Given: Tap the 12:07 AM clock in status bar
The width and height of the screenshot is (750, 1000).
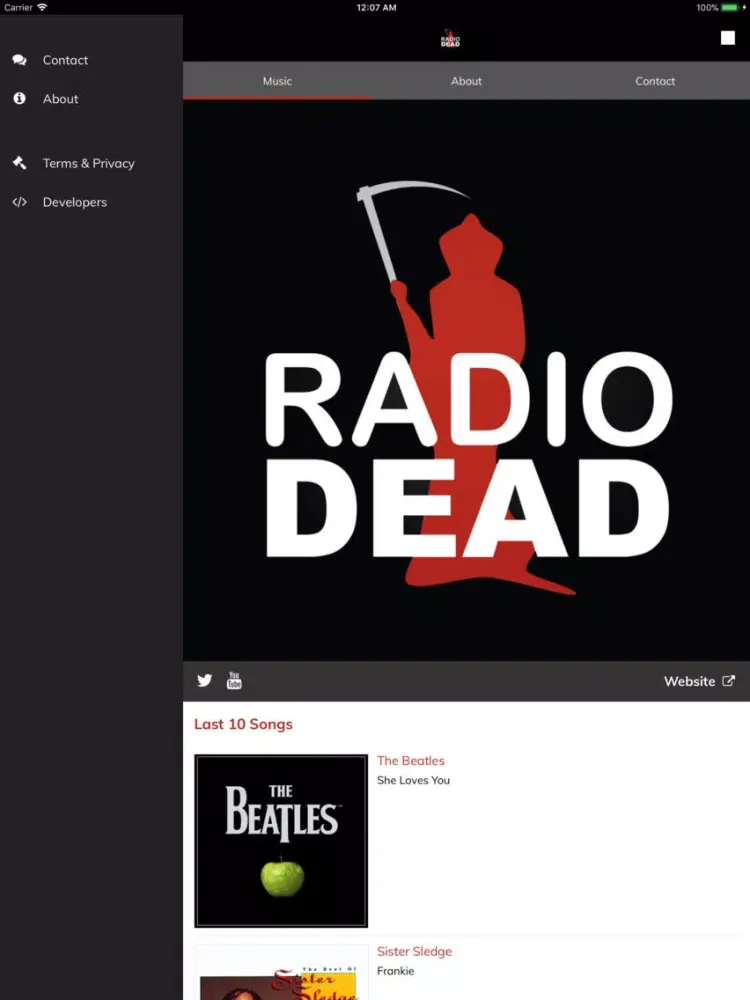Looking at the screenshot, I should (x=376, y=8).
